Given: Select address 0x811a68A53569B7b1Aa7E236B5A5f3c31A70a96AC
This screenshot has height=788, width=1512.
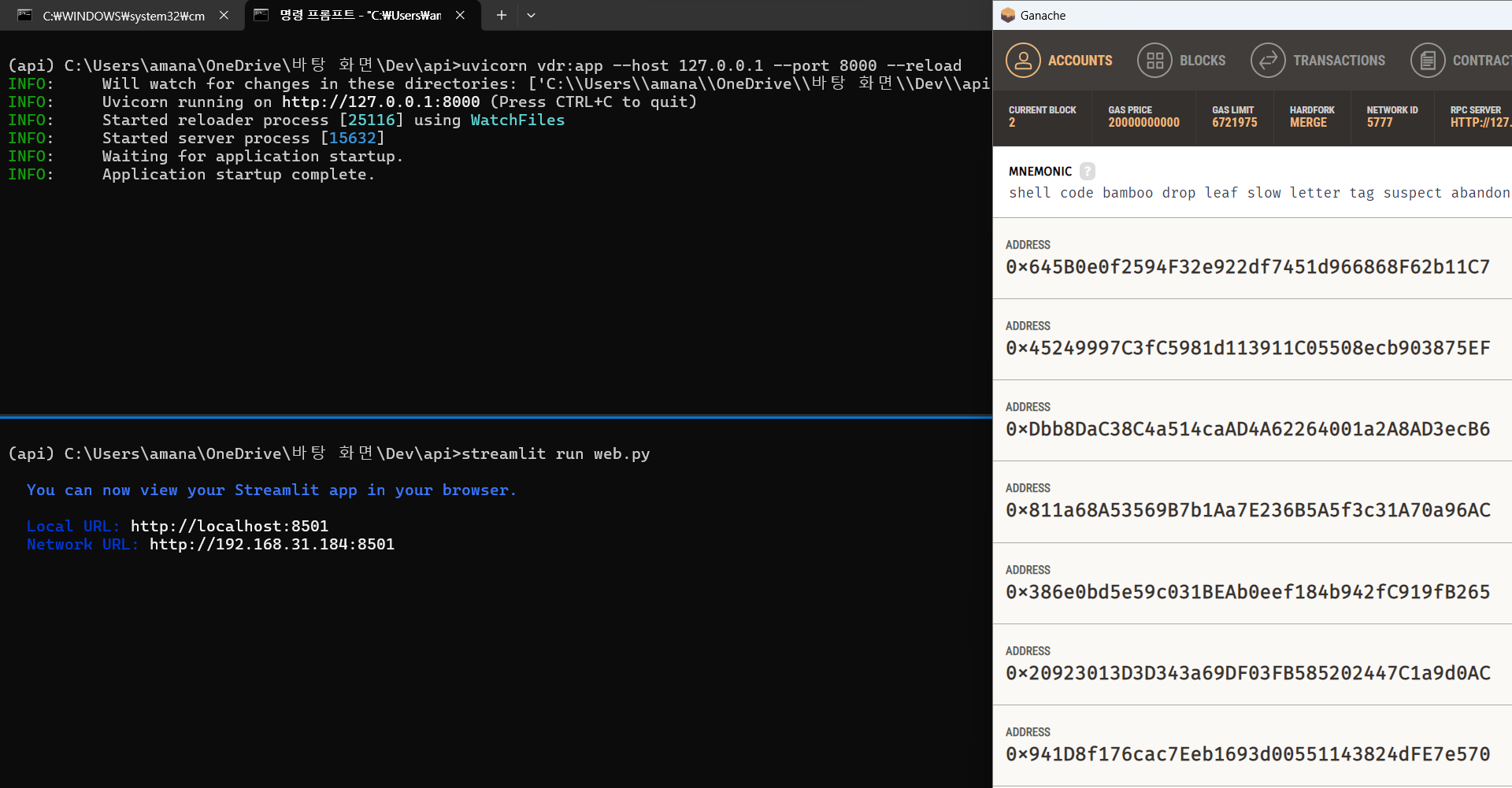Looking at the screenshot, I should 1247,510.
